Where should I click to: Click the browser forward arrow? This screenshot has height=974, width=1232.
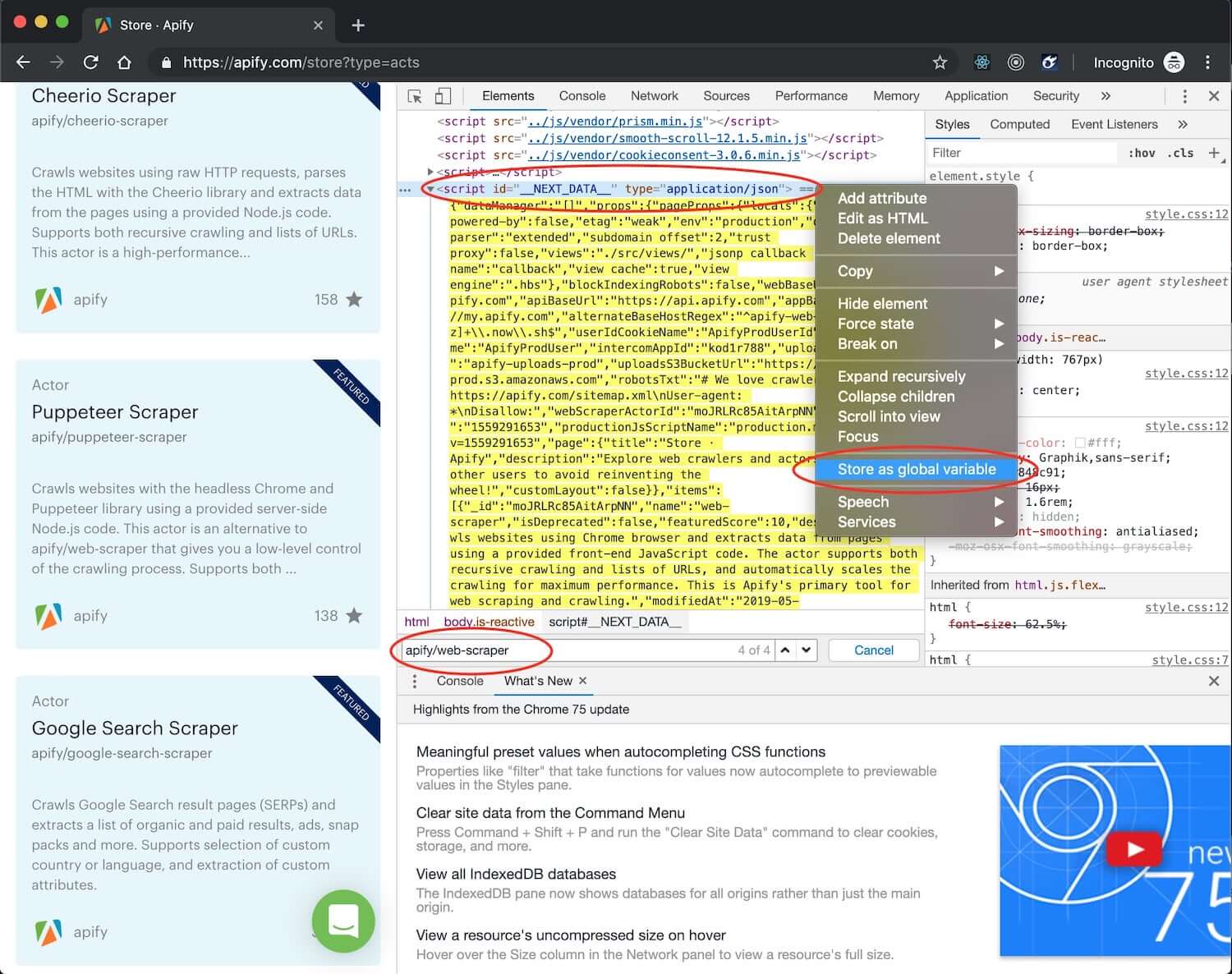(57, 62)
